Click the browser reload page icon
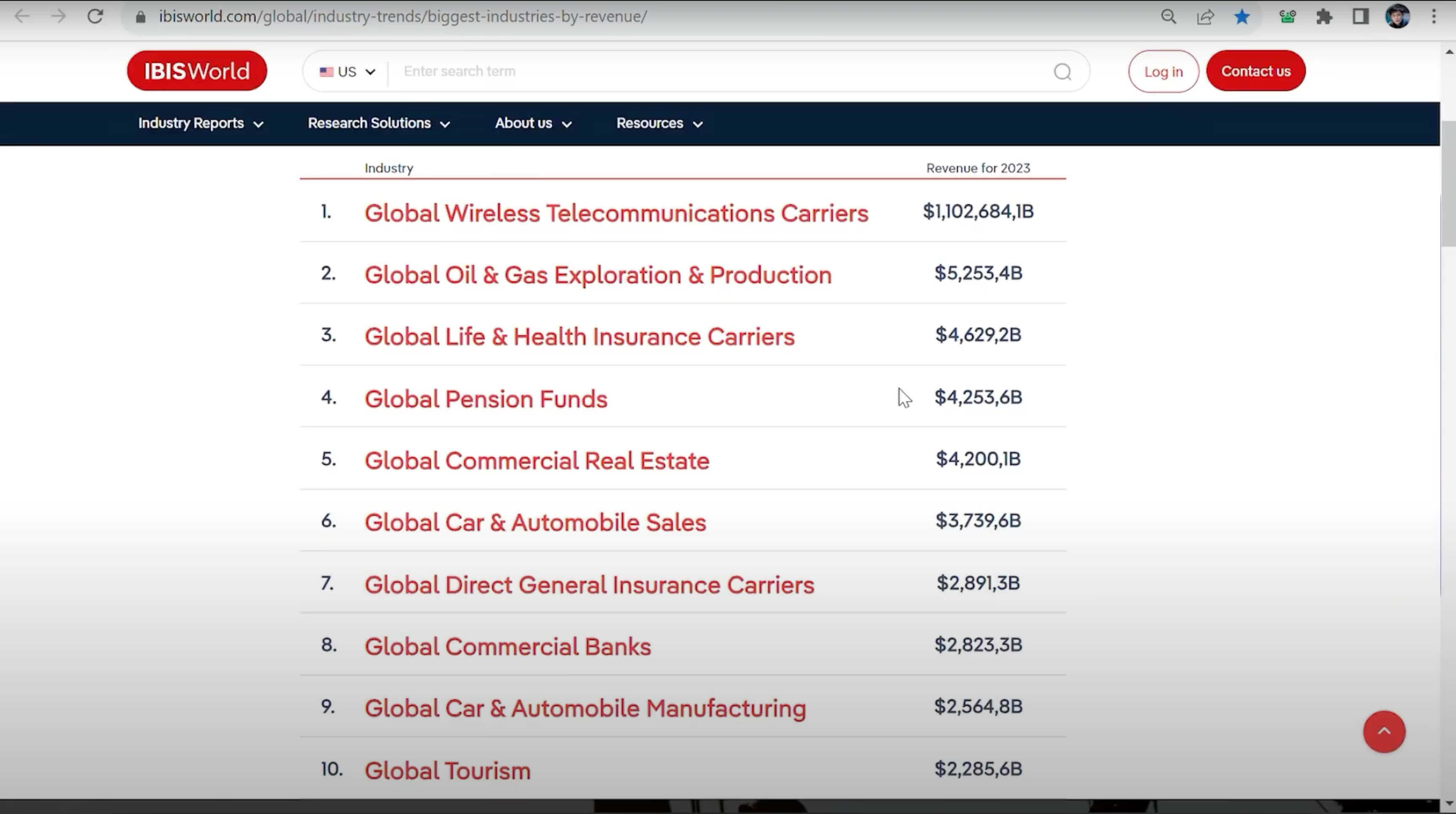 [95, 16]
